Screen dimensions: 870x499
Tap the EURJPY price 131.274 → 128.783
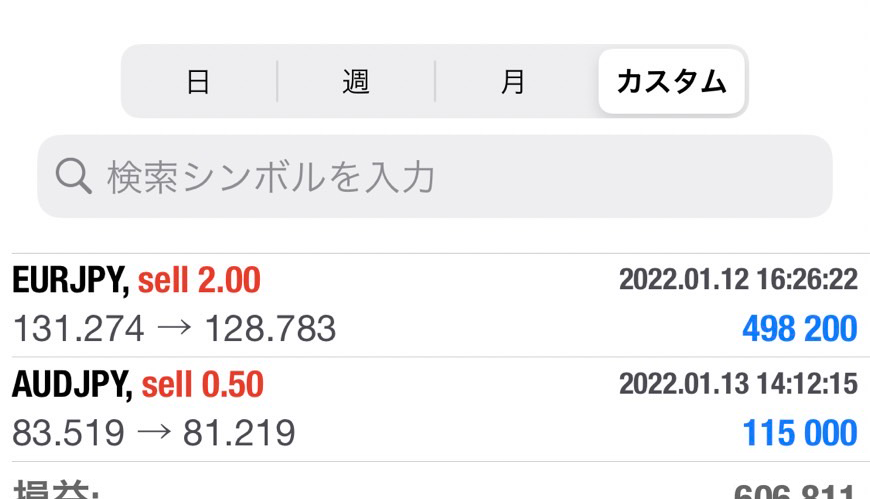point(174,328)
